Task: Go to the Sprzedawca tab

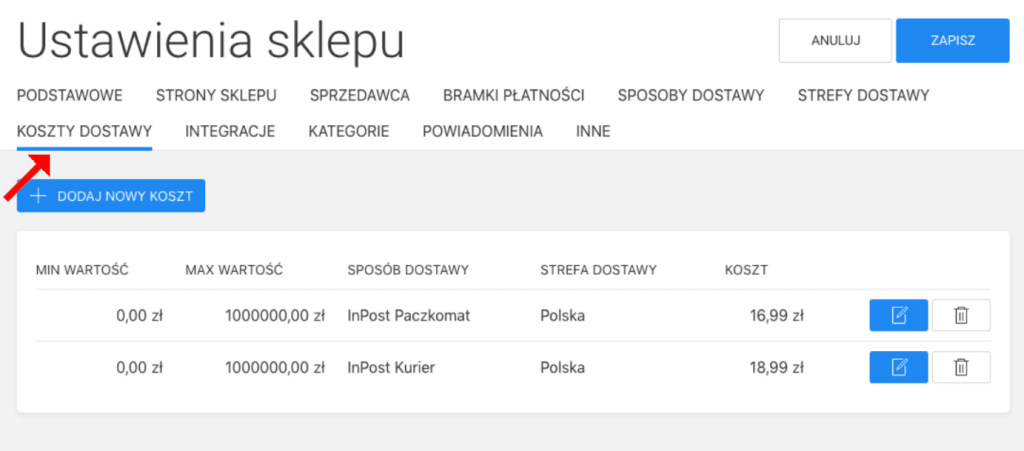Action: click(360, 96)
